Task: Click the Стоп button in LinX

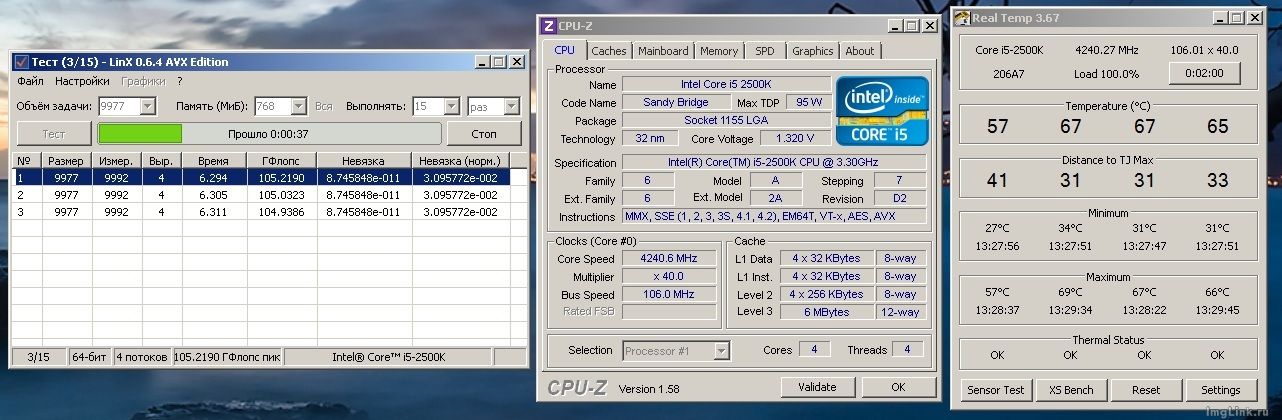Action: [x=484, y=134]
